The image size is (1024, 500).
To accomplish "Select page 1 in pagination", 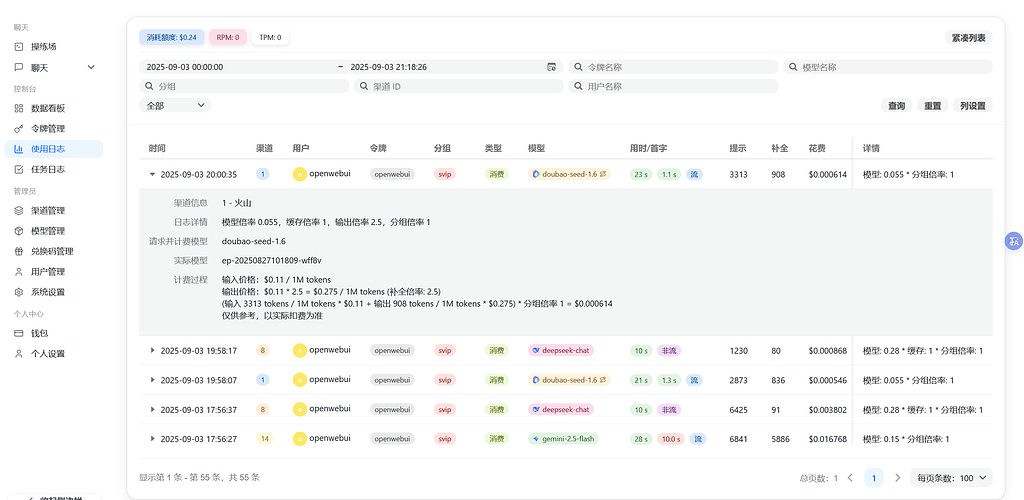I will [874, 478].
